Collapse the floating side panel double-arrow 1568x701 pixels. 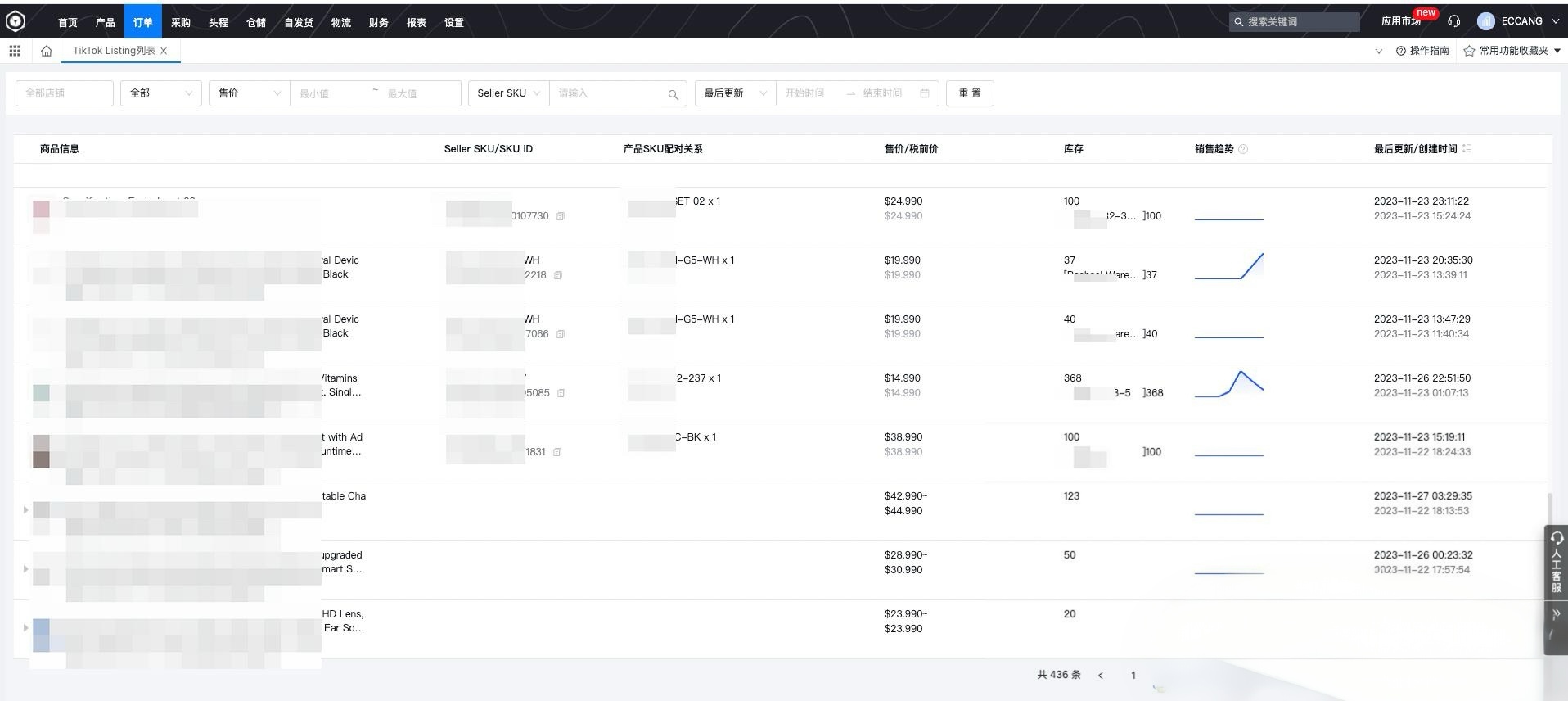tap(1556, 613)
